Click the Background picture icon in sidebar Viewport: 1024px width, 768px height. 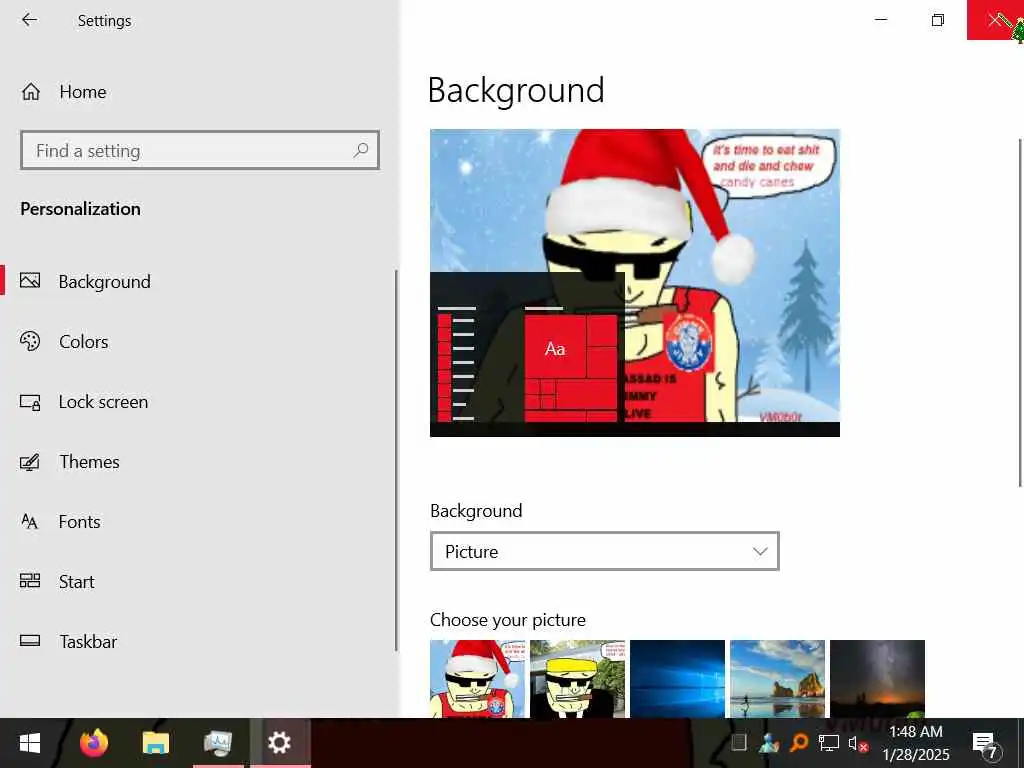click(x=30, y=281)
